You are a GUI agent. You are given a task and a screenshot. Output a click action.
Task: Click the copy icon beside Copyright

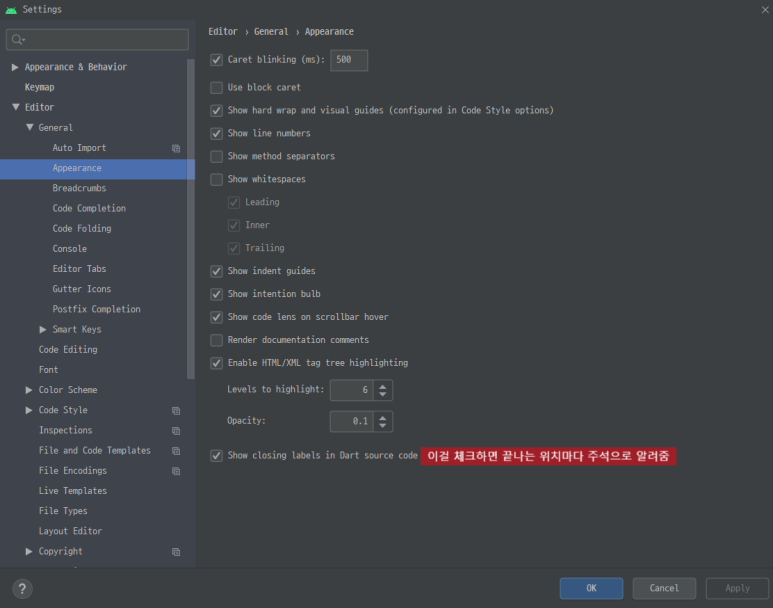coord(176,552)
